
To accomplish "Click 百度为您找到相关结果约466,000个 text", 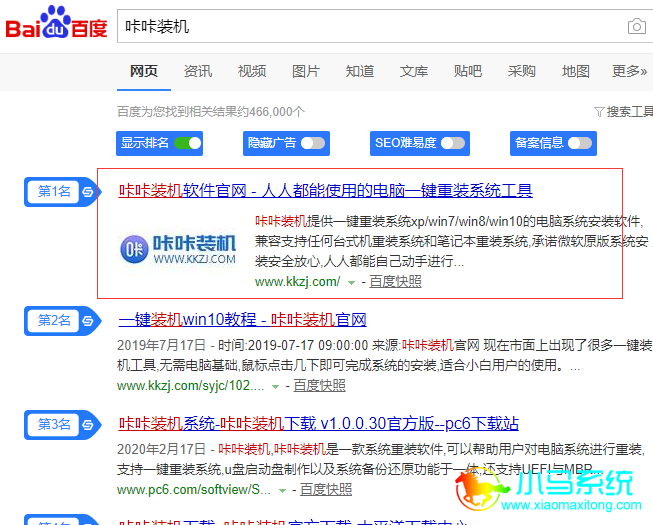I will (211, 112).
